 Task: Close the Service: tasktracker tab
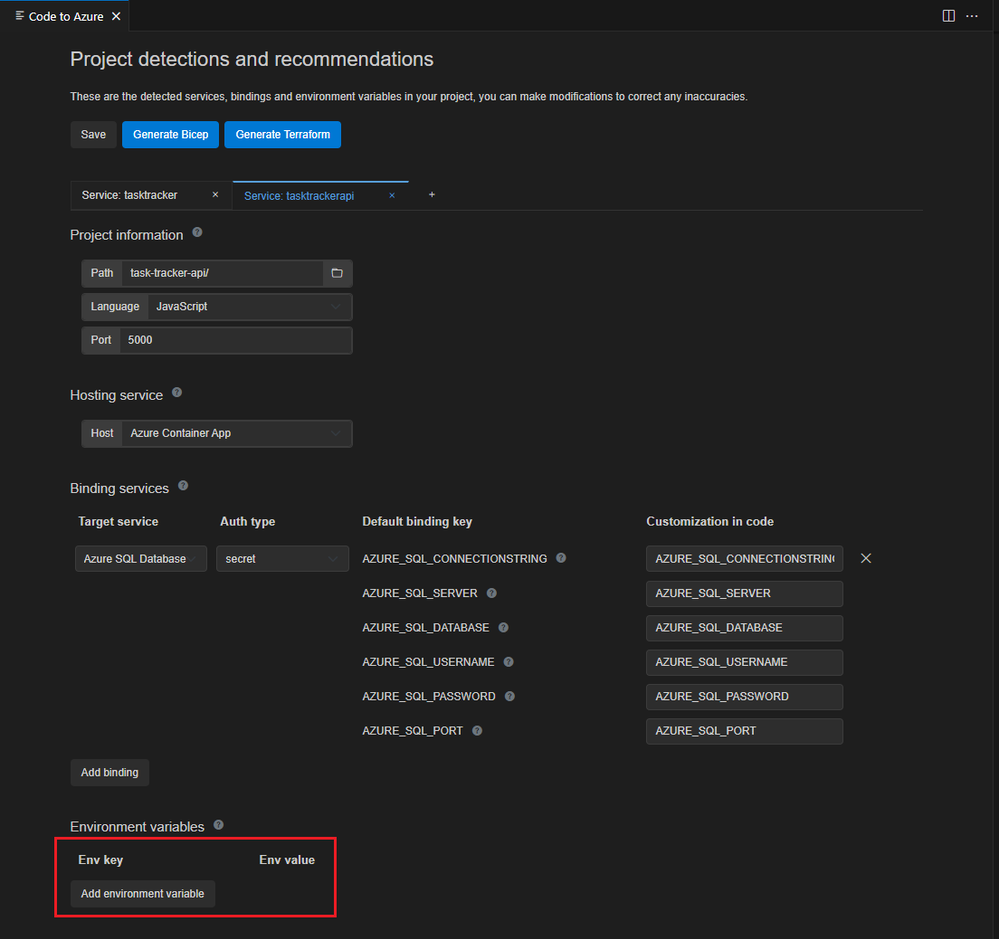point(215,195)
